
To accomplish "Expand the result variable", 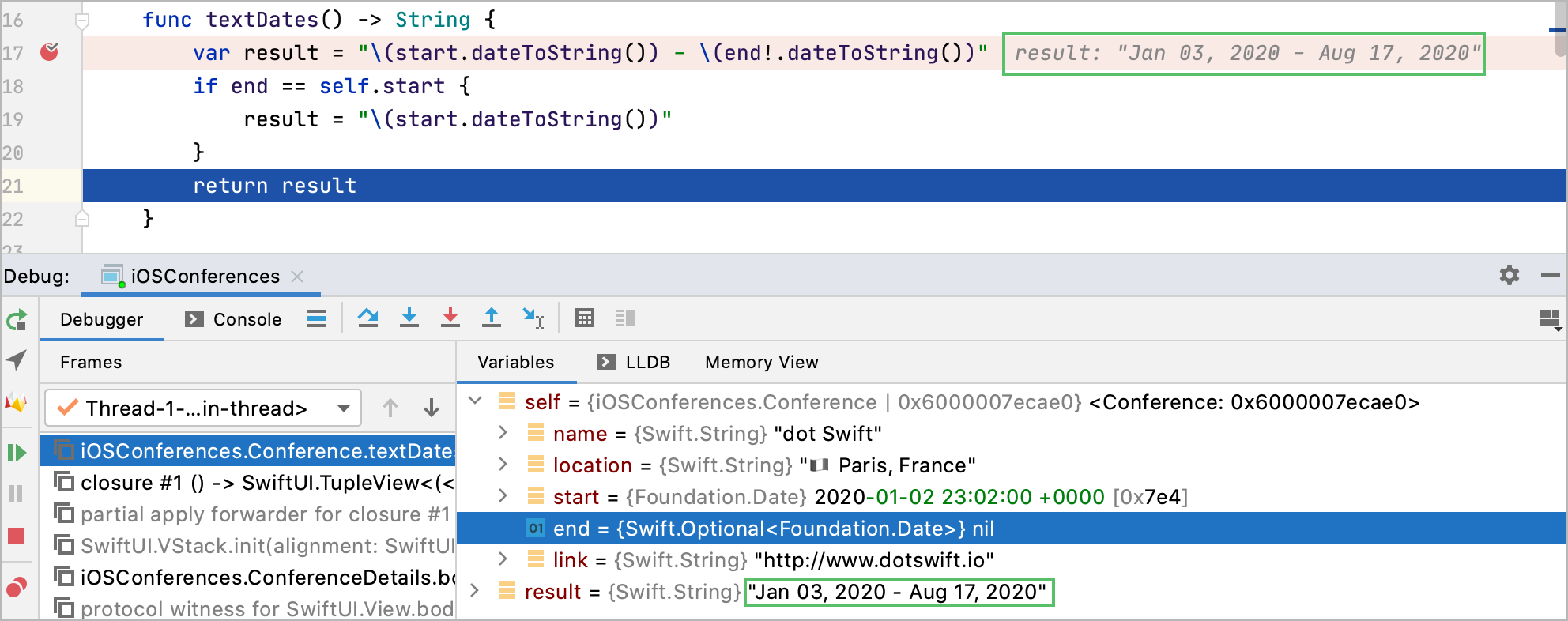I will 474,590.
